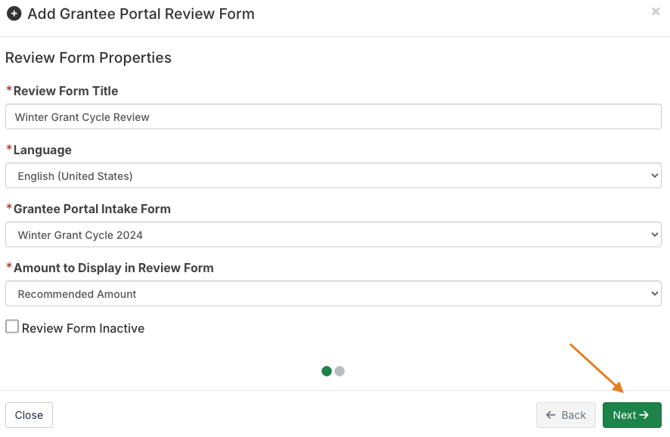Click the Review Form Inactive label text

[83, 328]
